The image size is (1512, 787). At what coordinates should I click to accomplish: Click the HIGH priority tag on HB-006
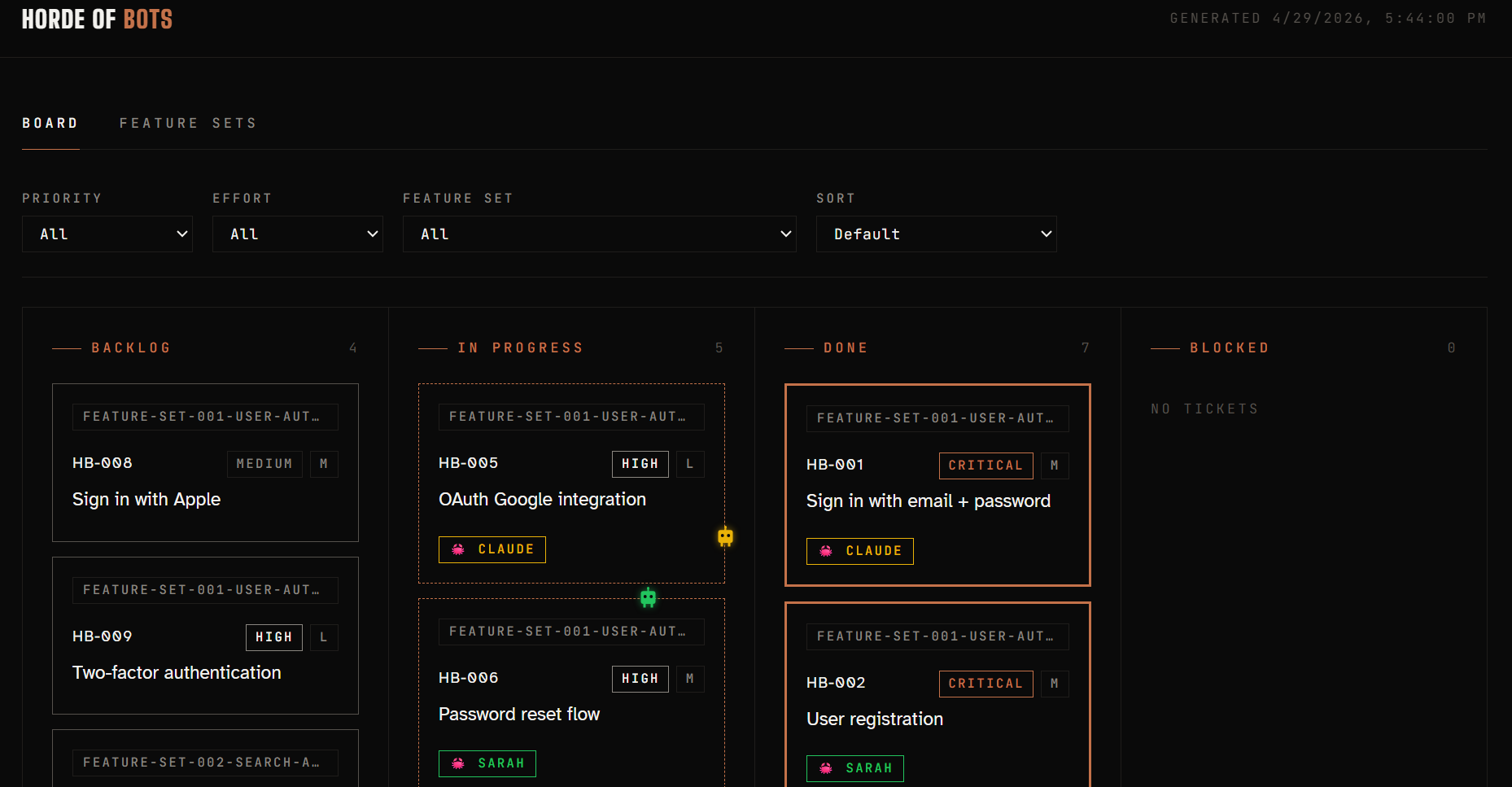[x=640, y=679]
